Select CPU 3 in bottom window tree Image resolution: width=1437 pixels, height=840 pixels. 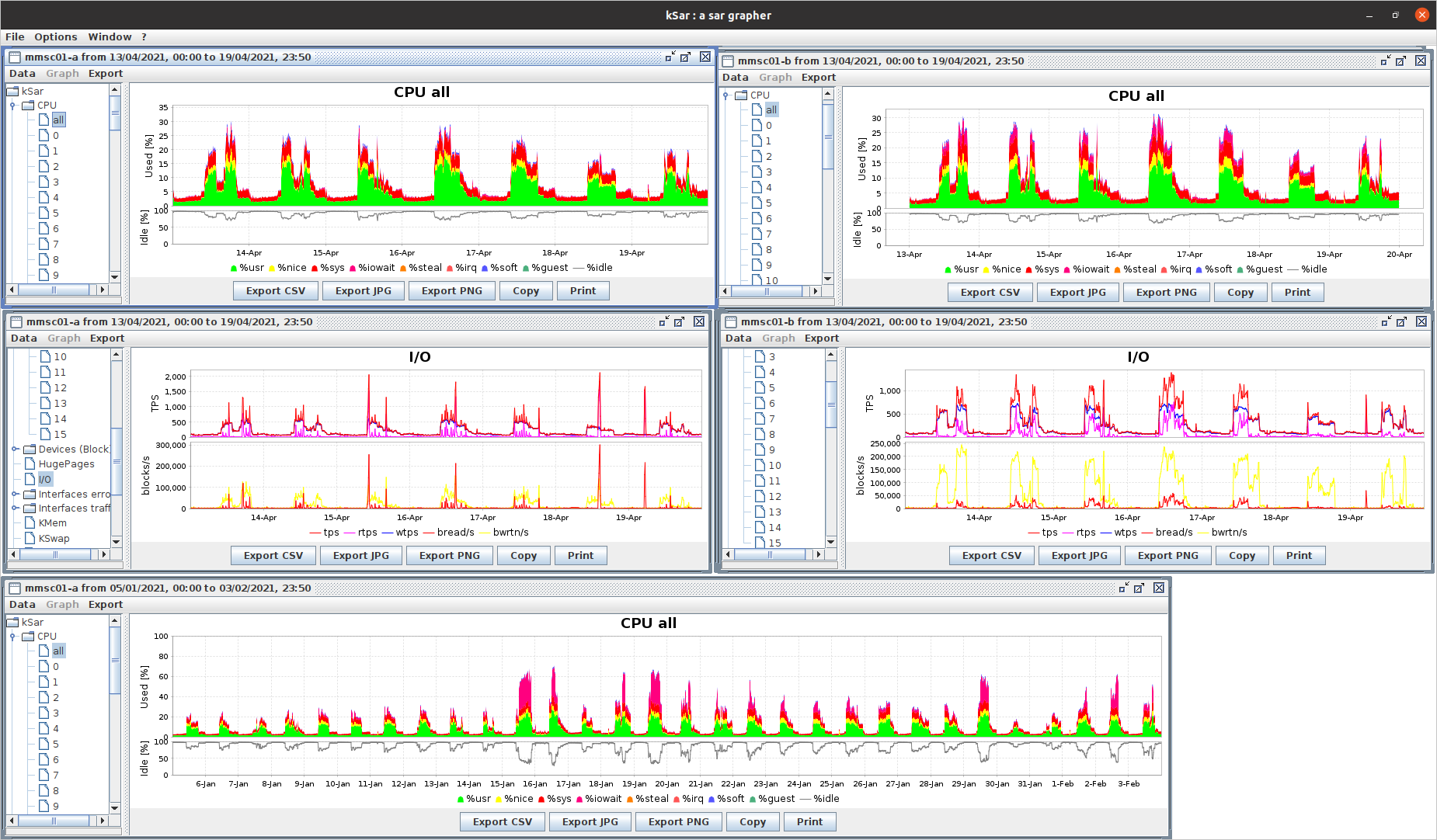point(55,713)
